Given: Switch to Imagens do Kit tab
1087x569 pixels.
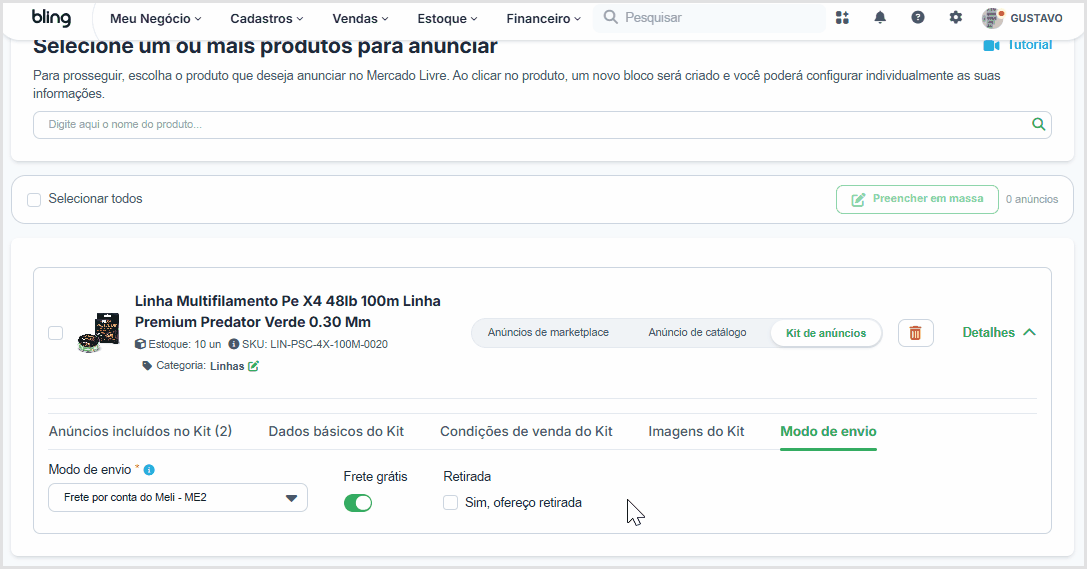Looking at the screenshot, I should pyautogui.click(x=696, y=431).
